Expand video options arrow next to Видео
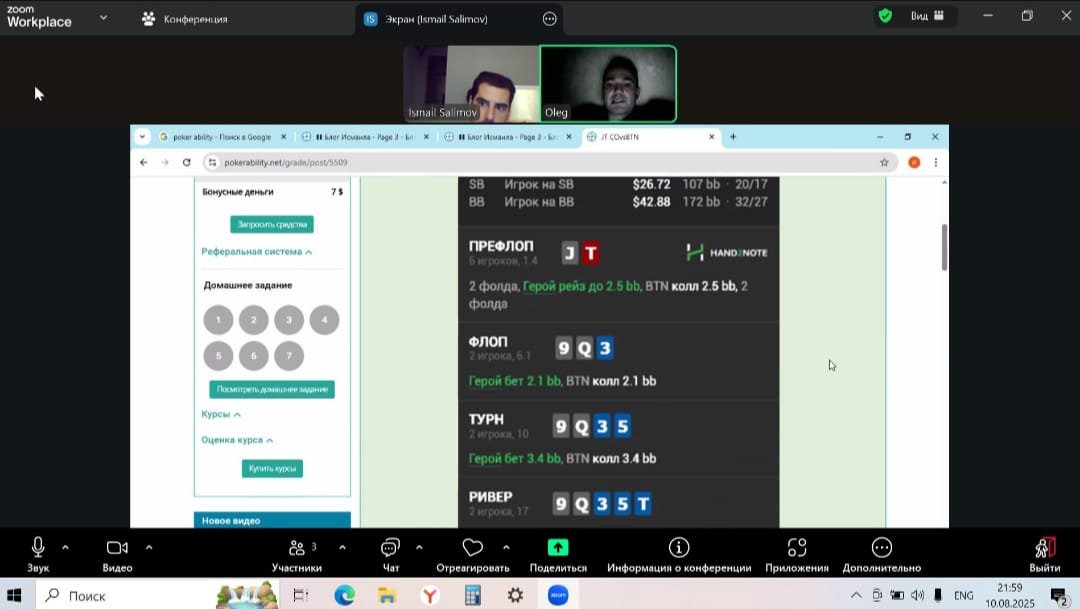The width and height of the screenshot is (1080, 609). point(149,548)
